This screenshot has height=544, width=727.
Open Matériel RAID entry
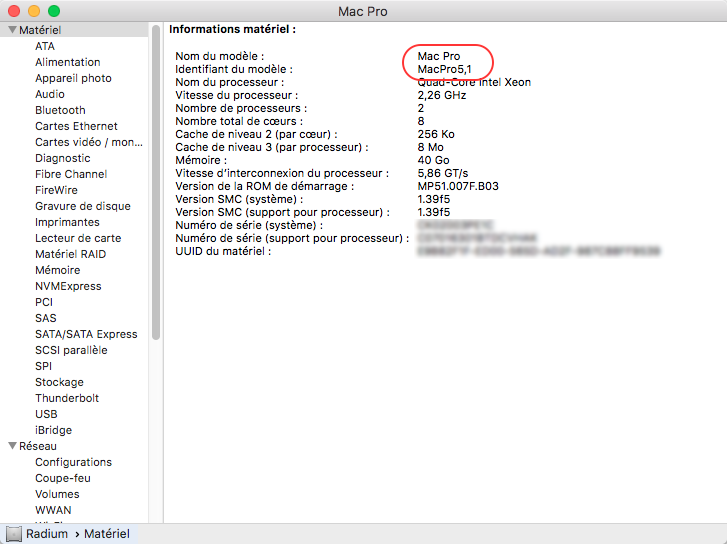tap(70, 254)
